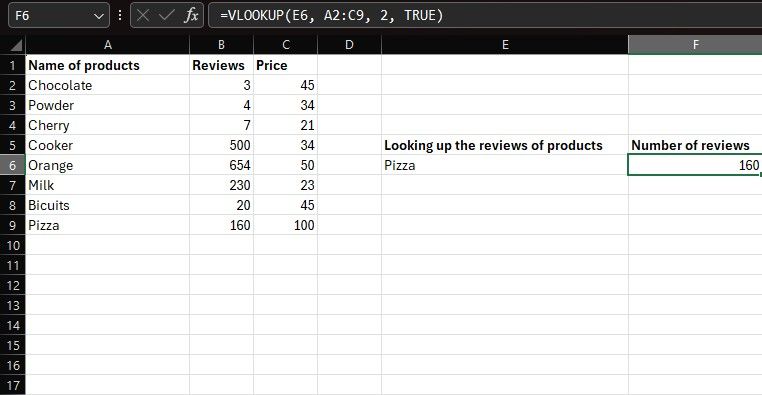This screenshot has height=395, width=762.
Task: Select the 'Price' header cell
Action: click(286, 65)
